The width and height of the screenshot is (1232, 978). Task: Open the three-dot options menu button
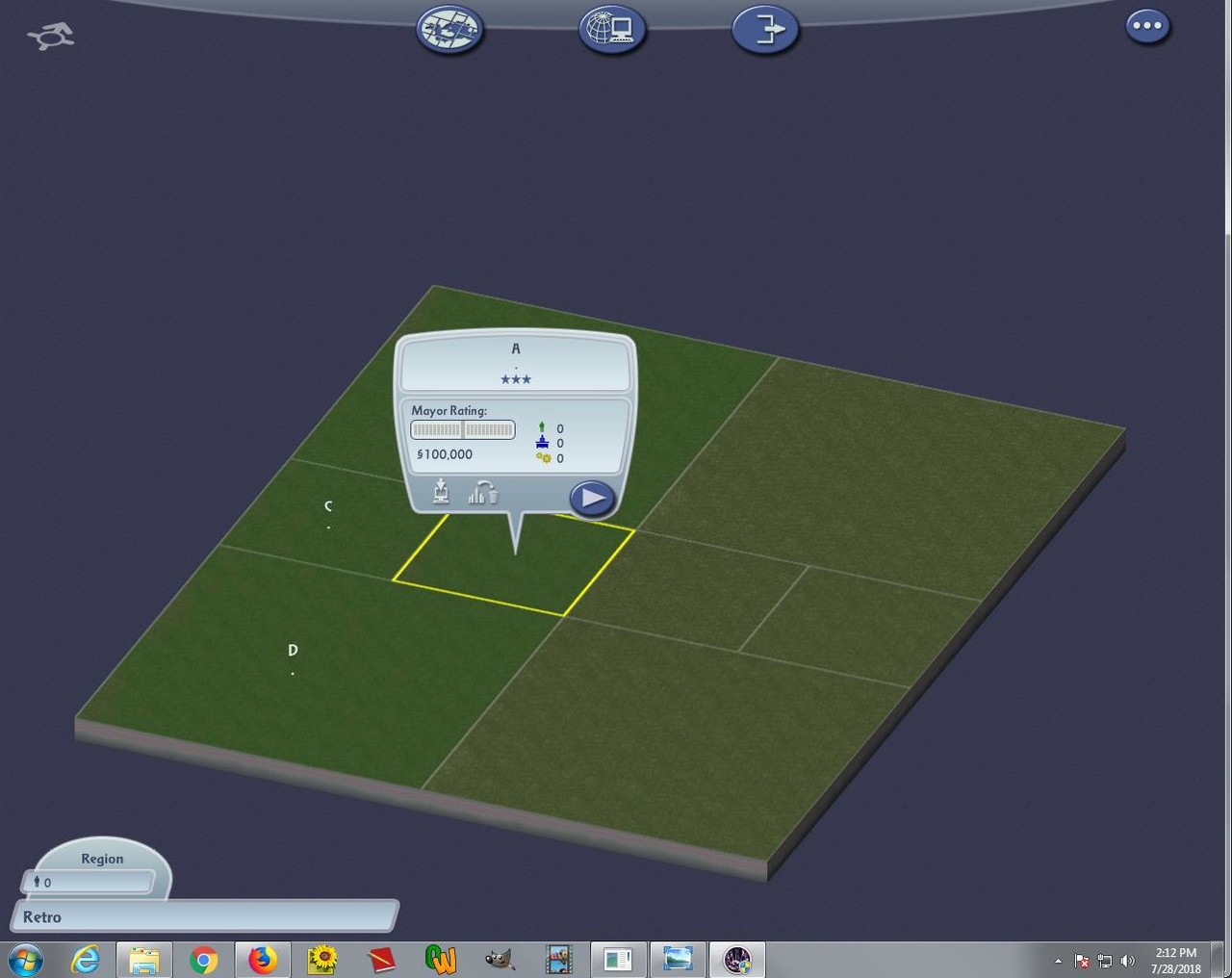[1147, 25]
